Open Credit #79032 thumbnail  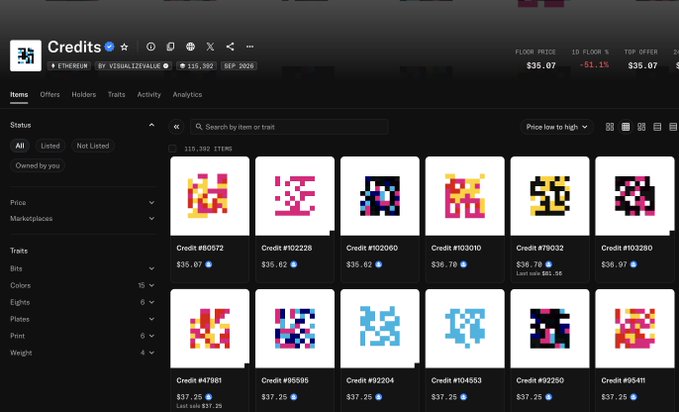pyautogui.click(x=550, y=196)
